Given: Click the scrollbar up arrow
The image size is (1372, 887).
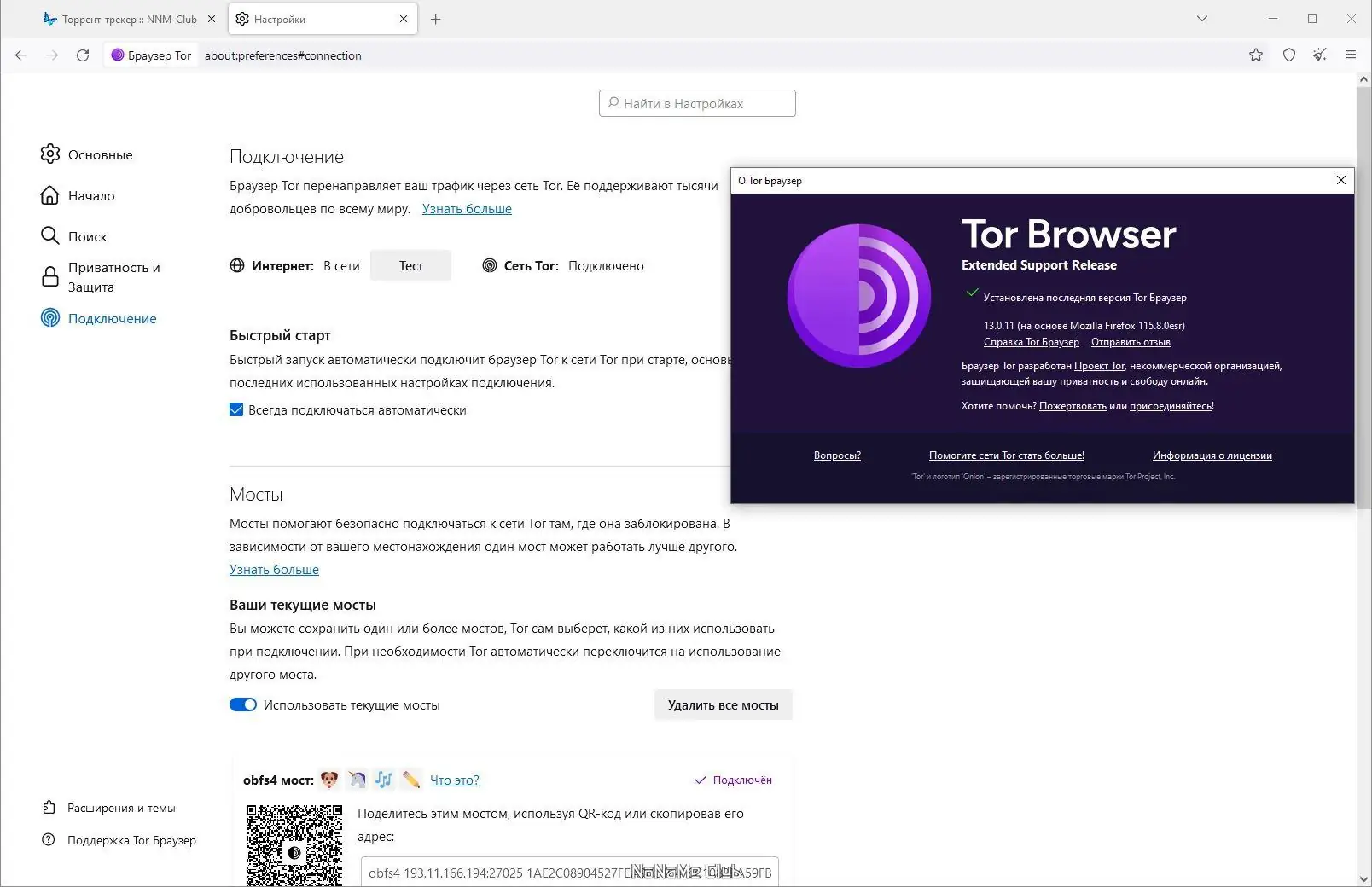Looking at the screenshot, I should 1363,79.
